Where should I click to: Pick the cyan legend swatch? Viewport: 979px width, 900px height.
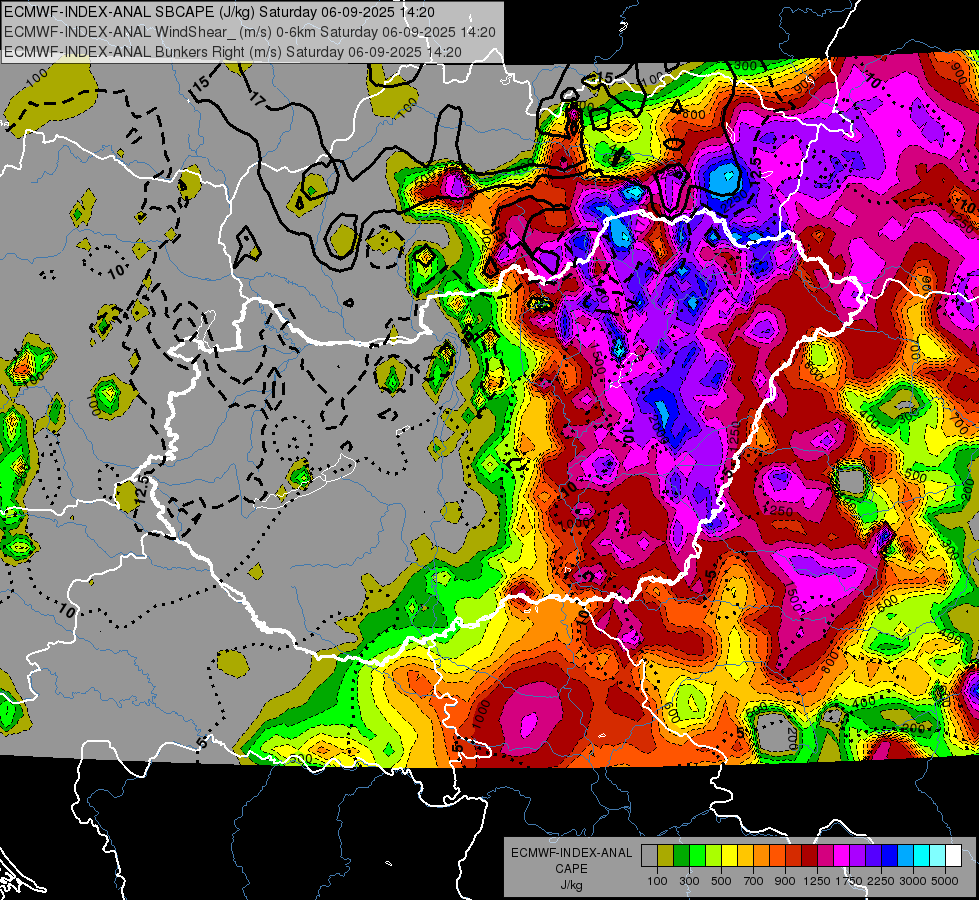click(x=922, y=856)
